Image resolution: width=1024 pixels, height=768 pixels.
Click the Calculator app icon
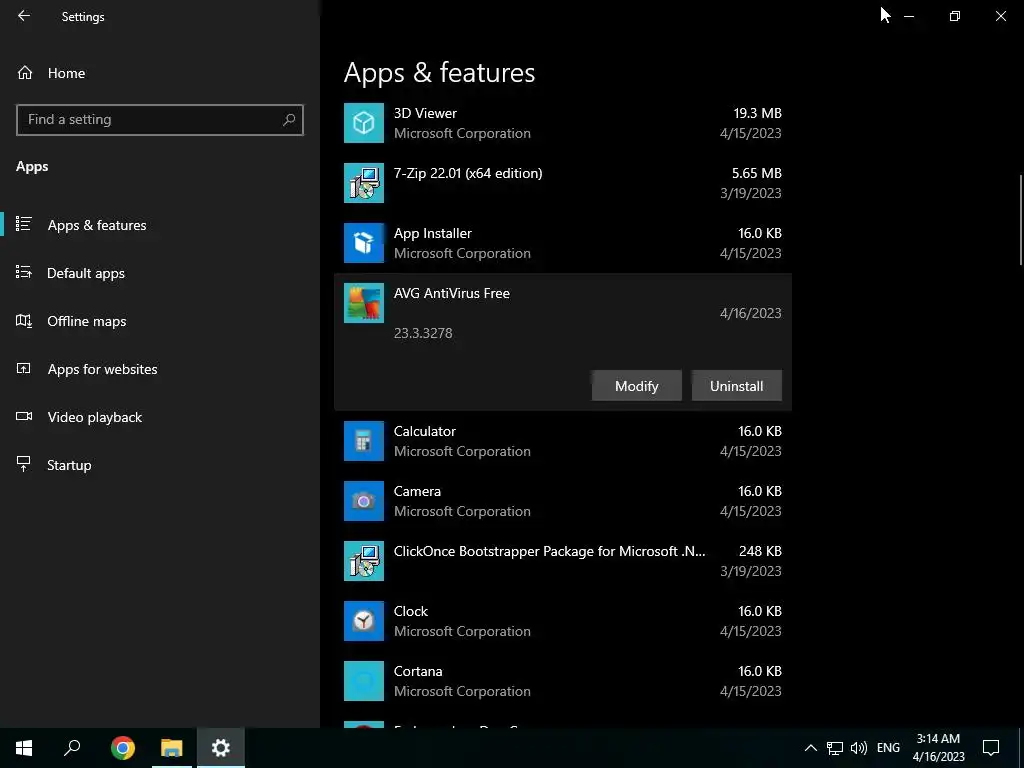(x=364, y=441)
